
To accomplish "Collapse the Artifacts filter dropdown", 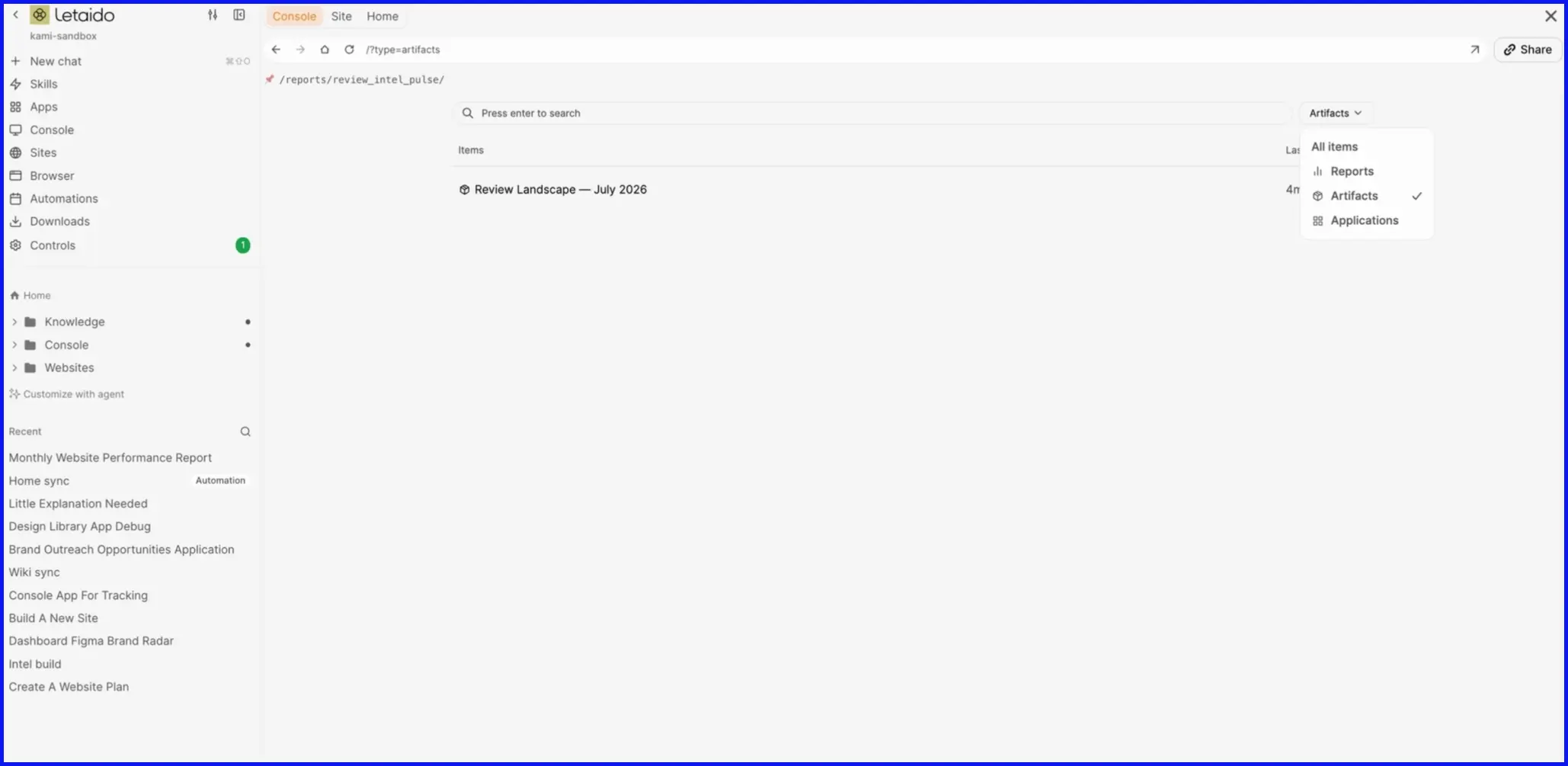I will 1336,113.
